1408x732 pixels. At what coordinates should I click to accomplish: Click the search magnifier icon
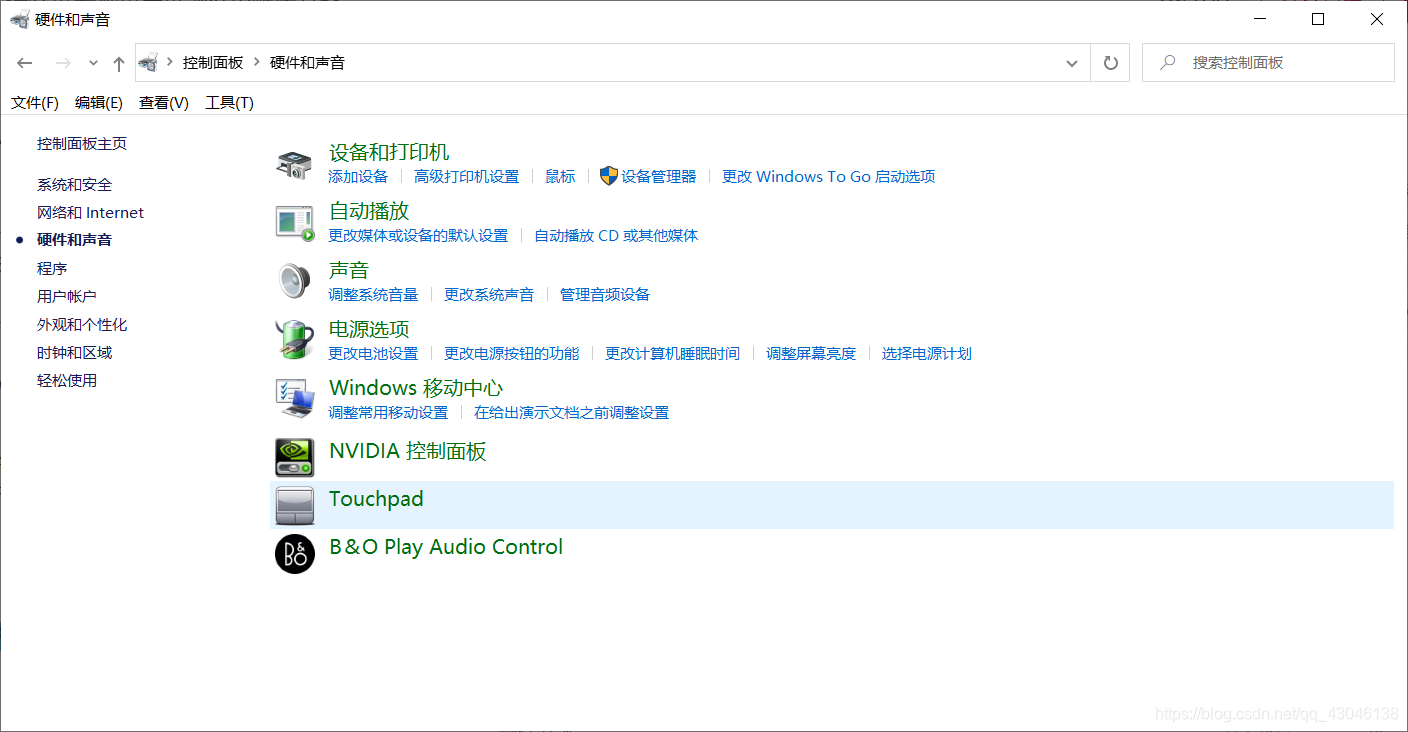click(x=1167, y=62)
